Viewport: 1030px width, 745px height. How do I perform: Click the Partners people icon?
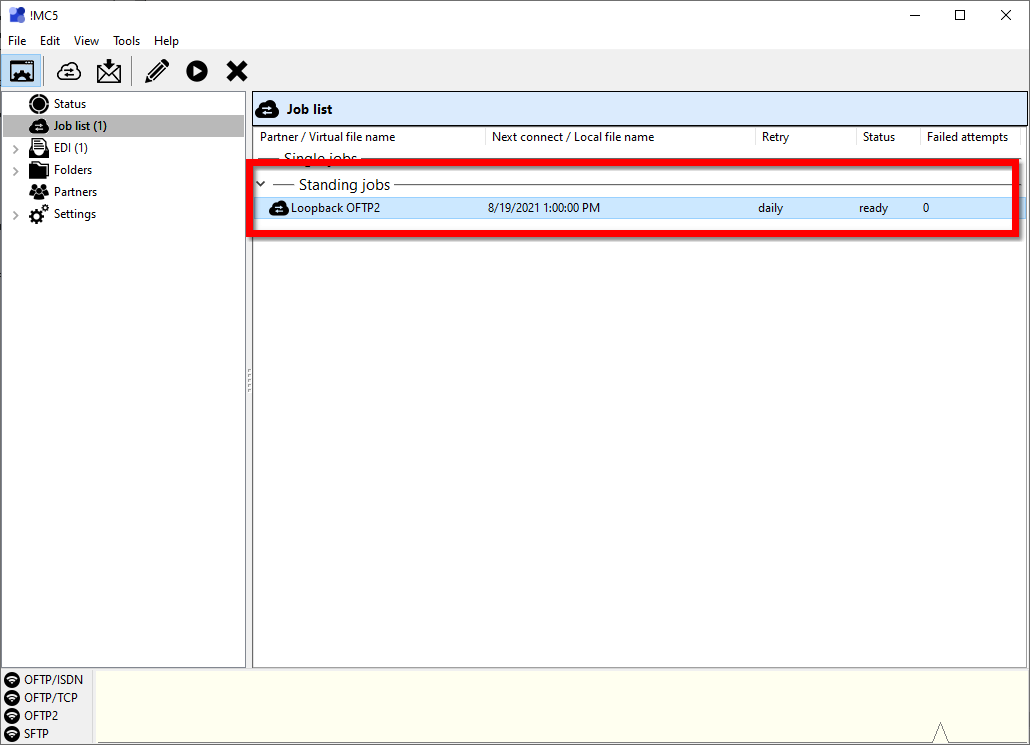click(x=39, y=192)
